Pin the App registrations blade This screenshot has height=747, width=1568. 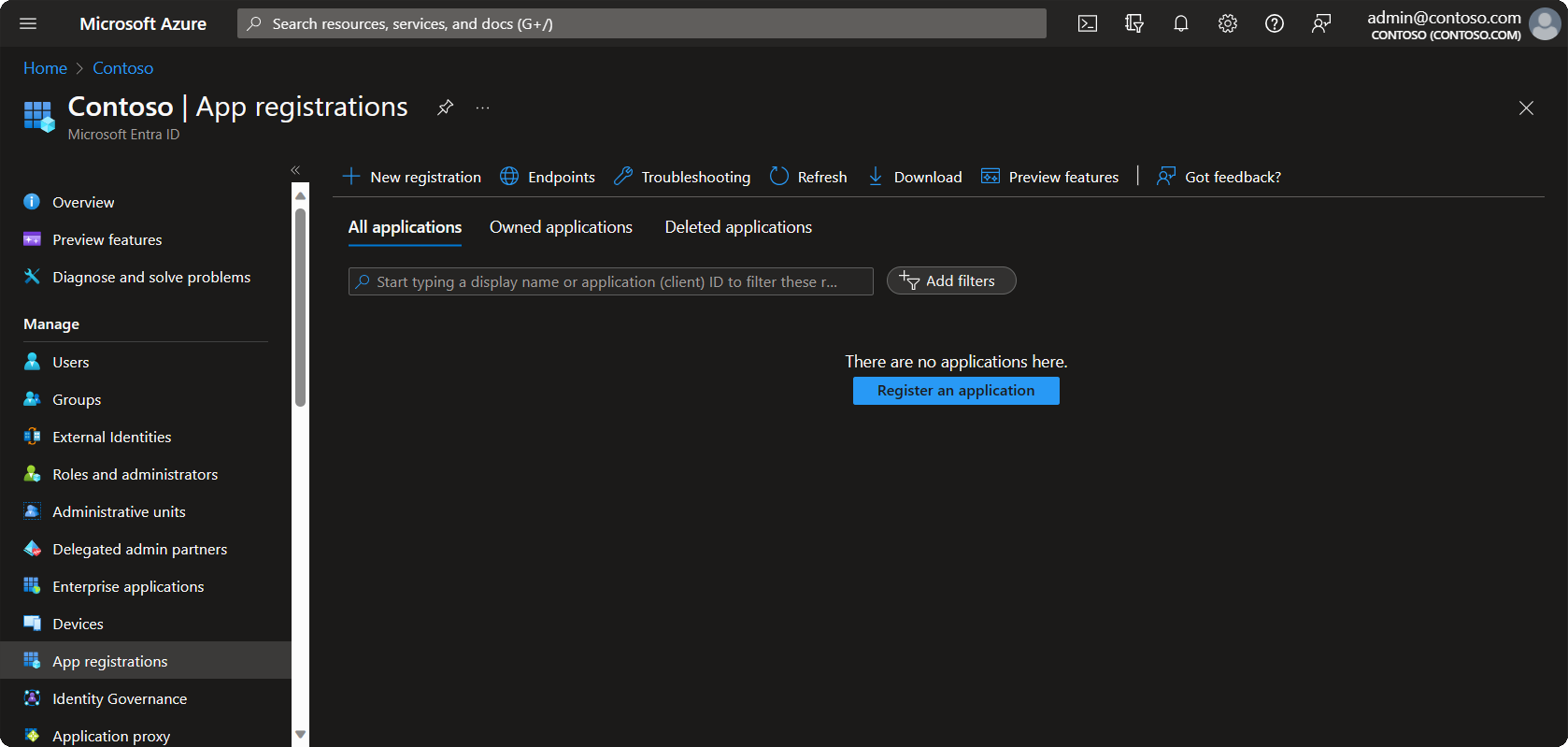pos(446,108)
